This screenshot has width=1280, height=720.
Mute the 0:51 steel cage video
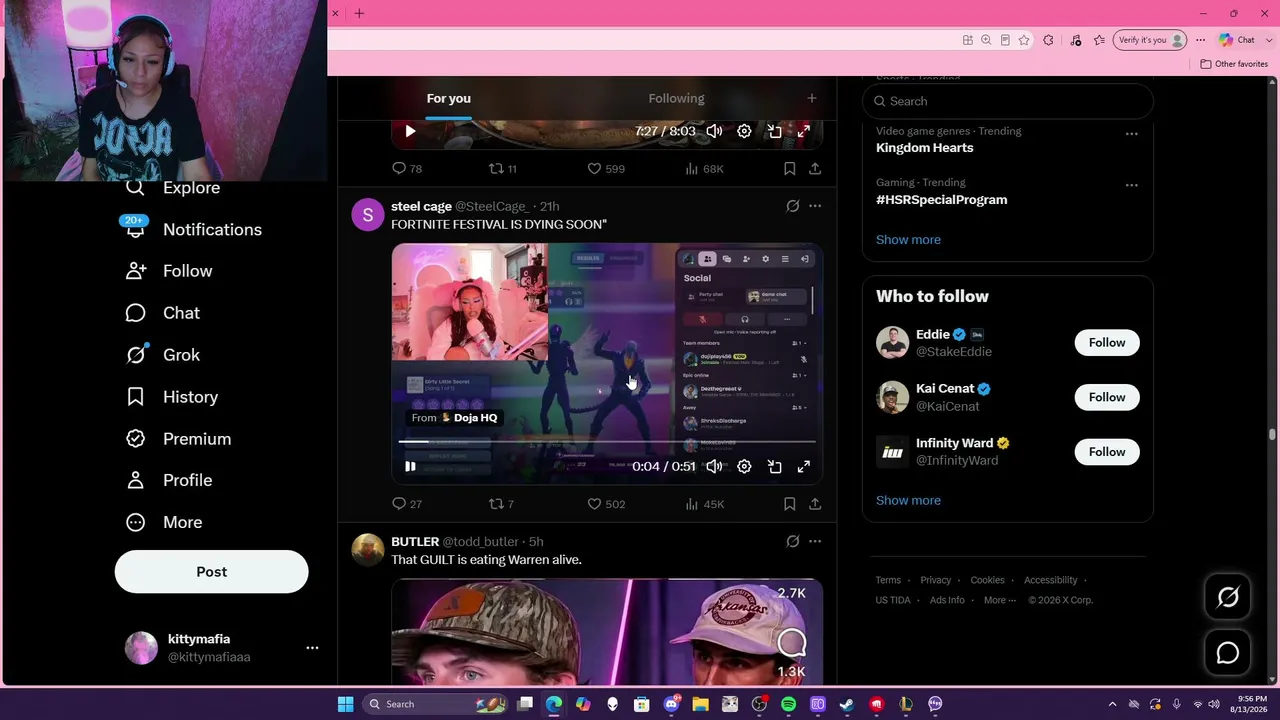714,466
